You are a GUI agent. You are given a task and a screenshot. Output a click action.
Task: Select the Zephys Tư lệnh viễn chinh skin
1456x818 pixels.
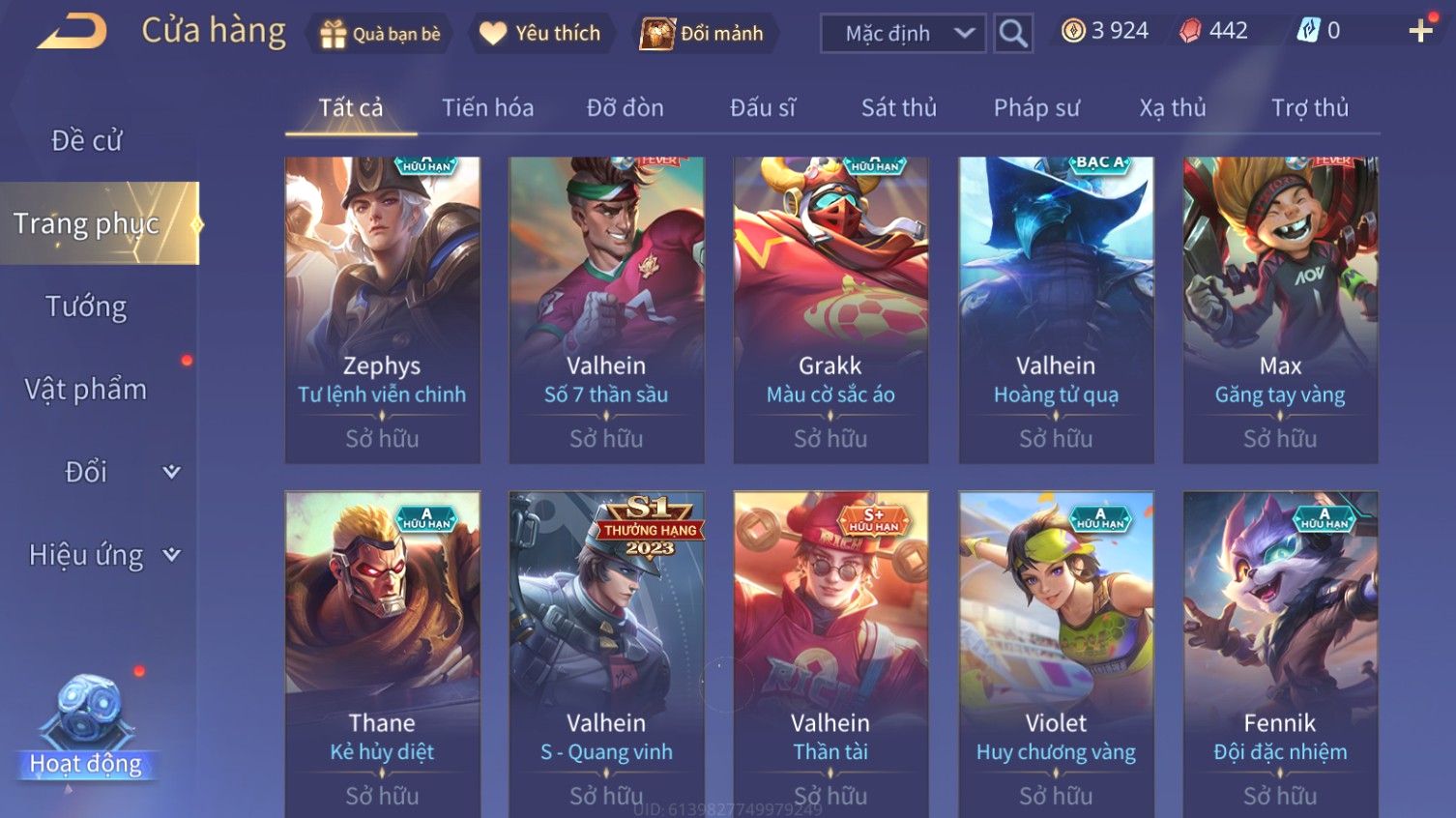[383, 309]
